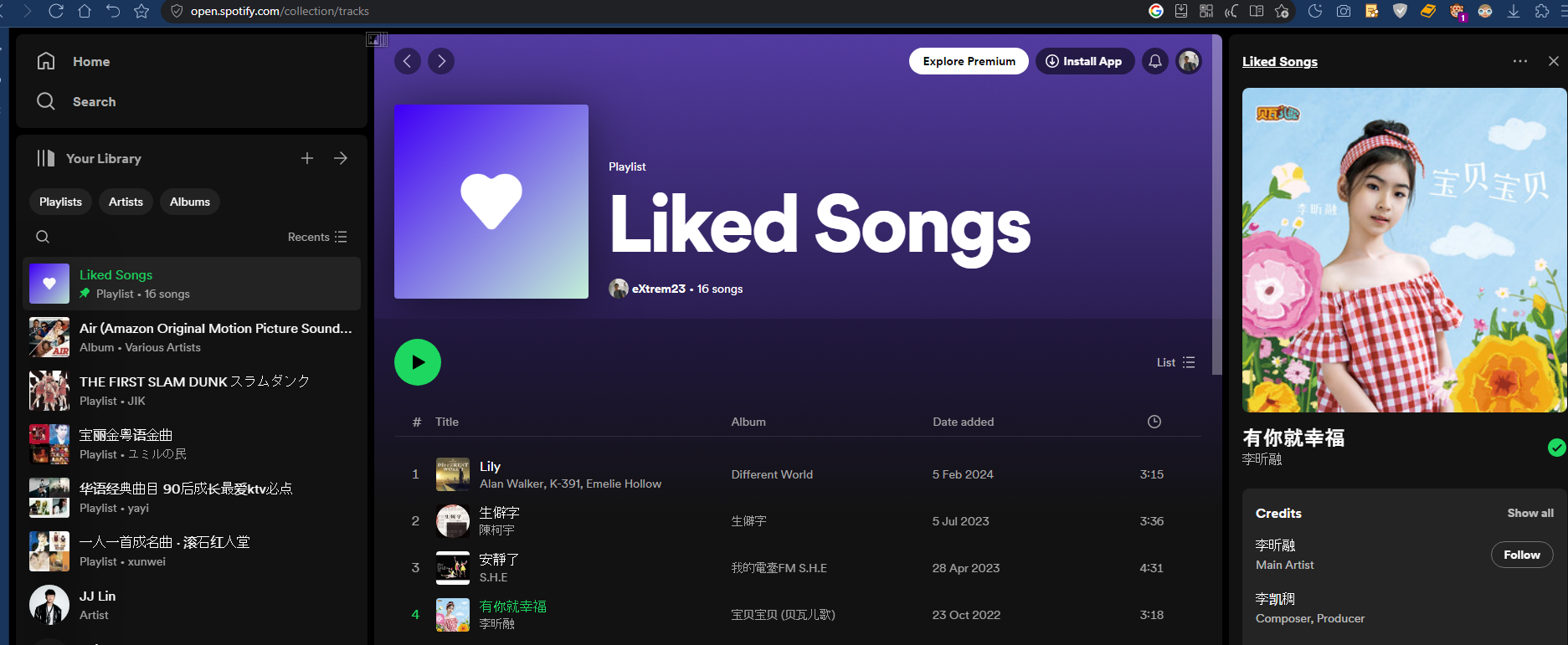Go to Spotify Home
Image resolution: width=1568 pixels, height=645 pixels.
[74, 61]
